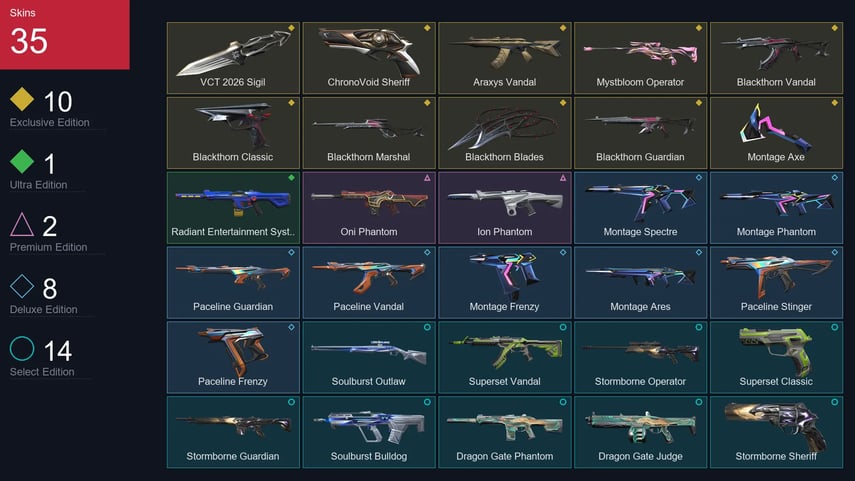Click the Select Edition circle icon
Screen dimensions: 855x481
pos(22,348)
